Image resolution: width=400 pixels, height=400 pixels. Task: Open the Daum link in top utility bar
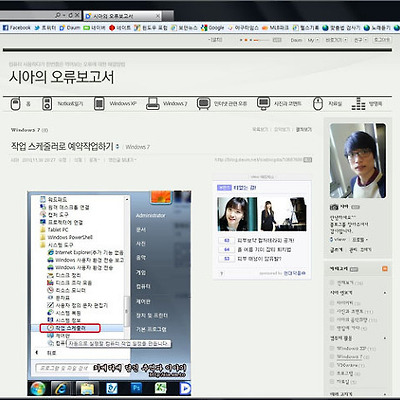coord(296,40)
